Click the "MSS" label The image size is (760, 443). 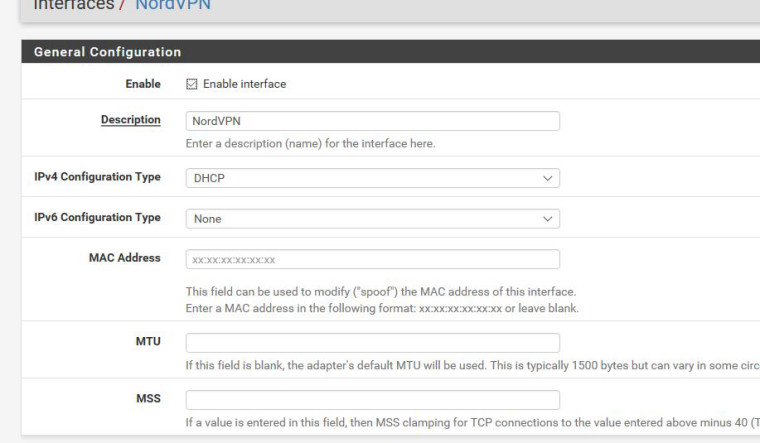pyautogui.click(x=148, y=398)
